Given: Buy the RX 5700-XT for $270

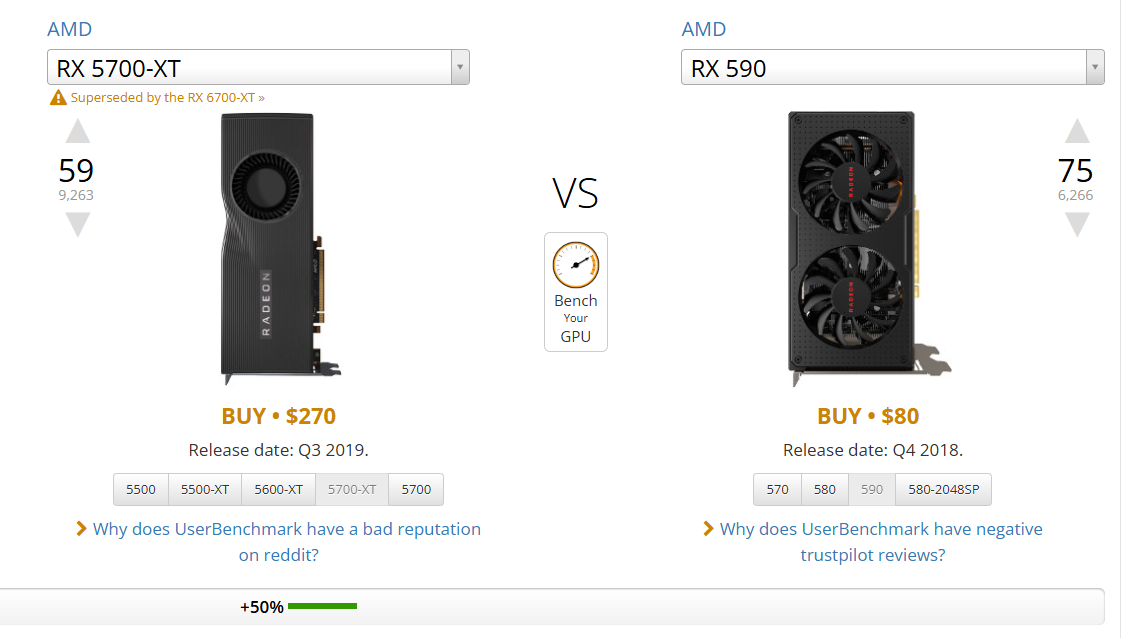Looking at the screenshot, I should (x=278, y=416).
